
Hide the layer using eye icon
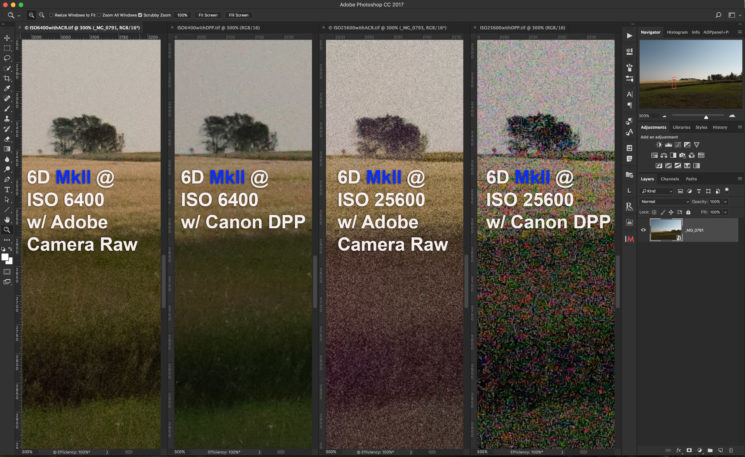tap(644, 230)
